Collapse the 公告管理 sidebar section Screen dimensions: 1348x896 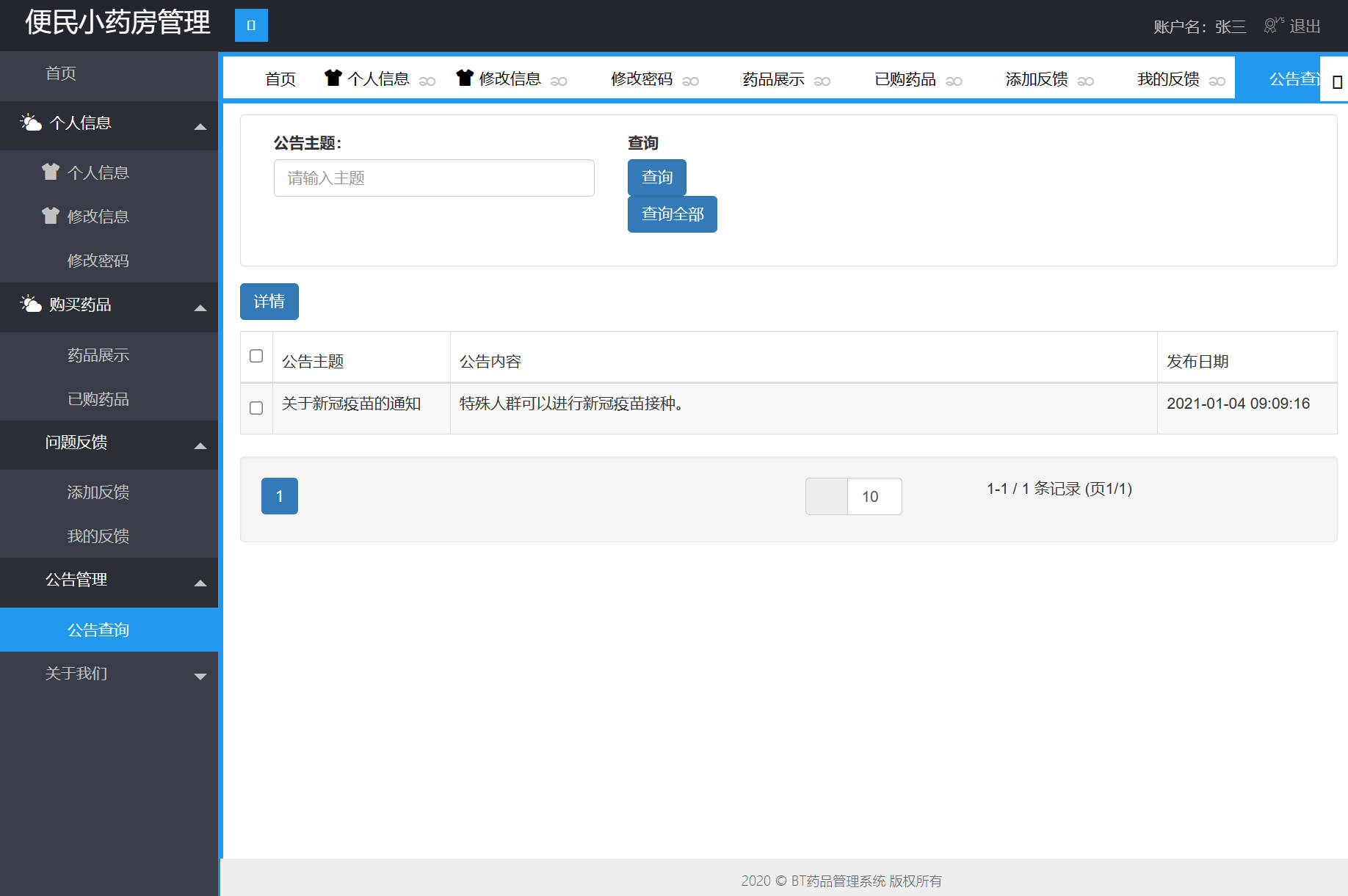click(199, 583)
